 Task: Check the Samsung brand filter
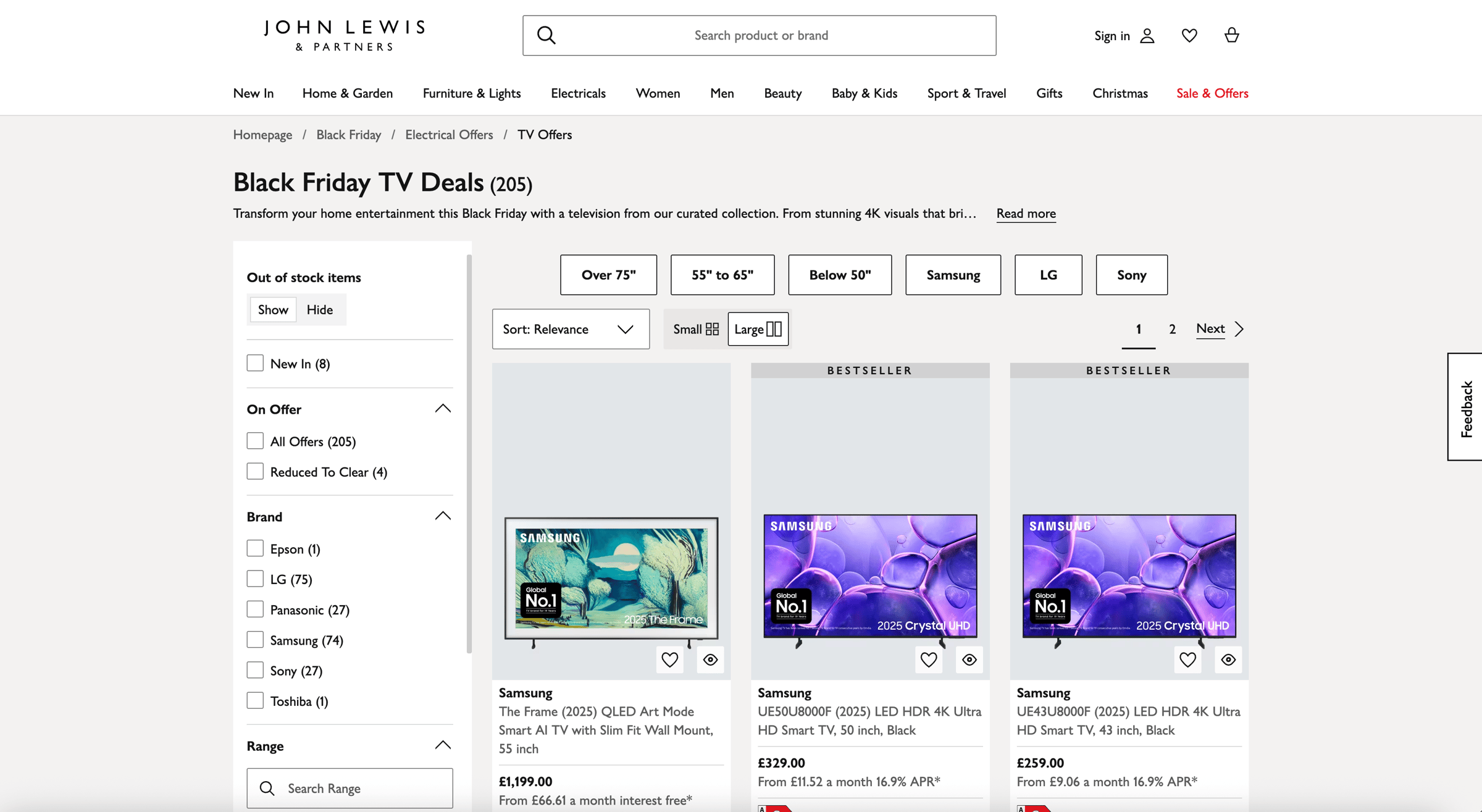255,640
